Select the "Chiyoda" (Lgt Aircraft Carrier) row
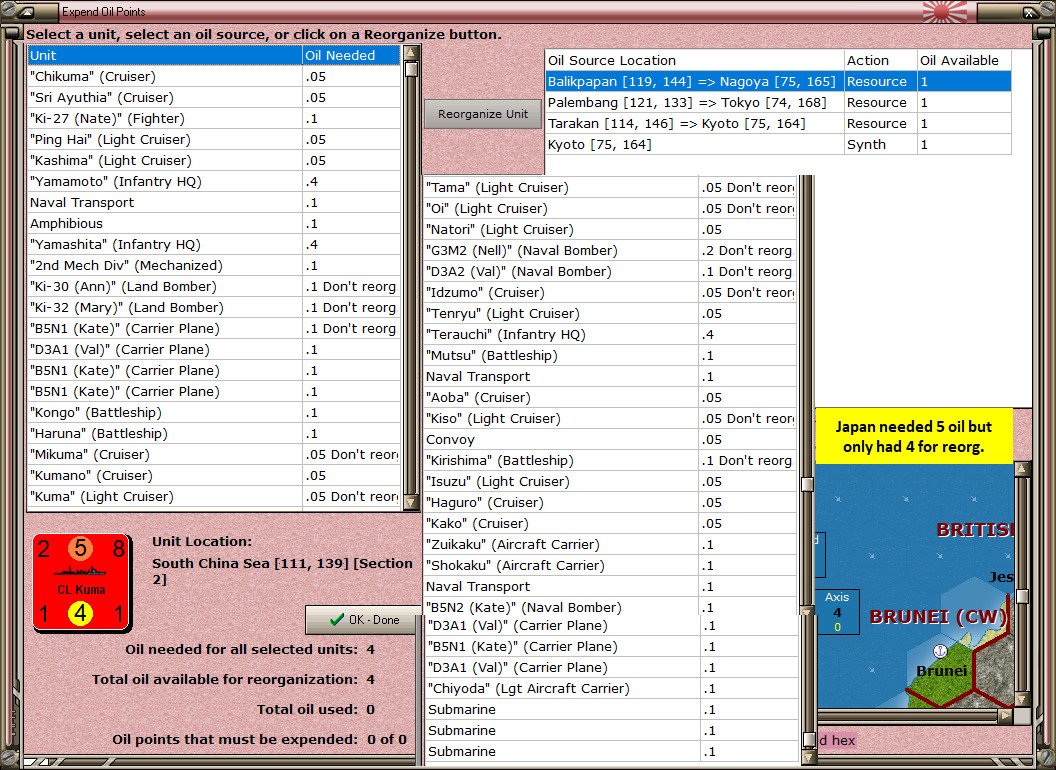 tap(612, 688)
